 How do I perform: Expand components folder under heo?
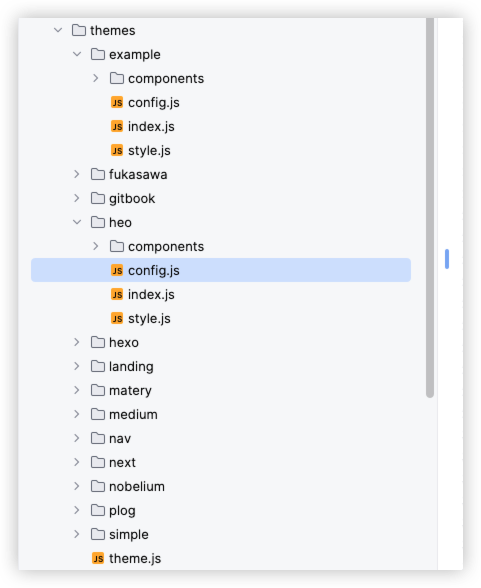pyautogui.click(x=96, y=246)
